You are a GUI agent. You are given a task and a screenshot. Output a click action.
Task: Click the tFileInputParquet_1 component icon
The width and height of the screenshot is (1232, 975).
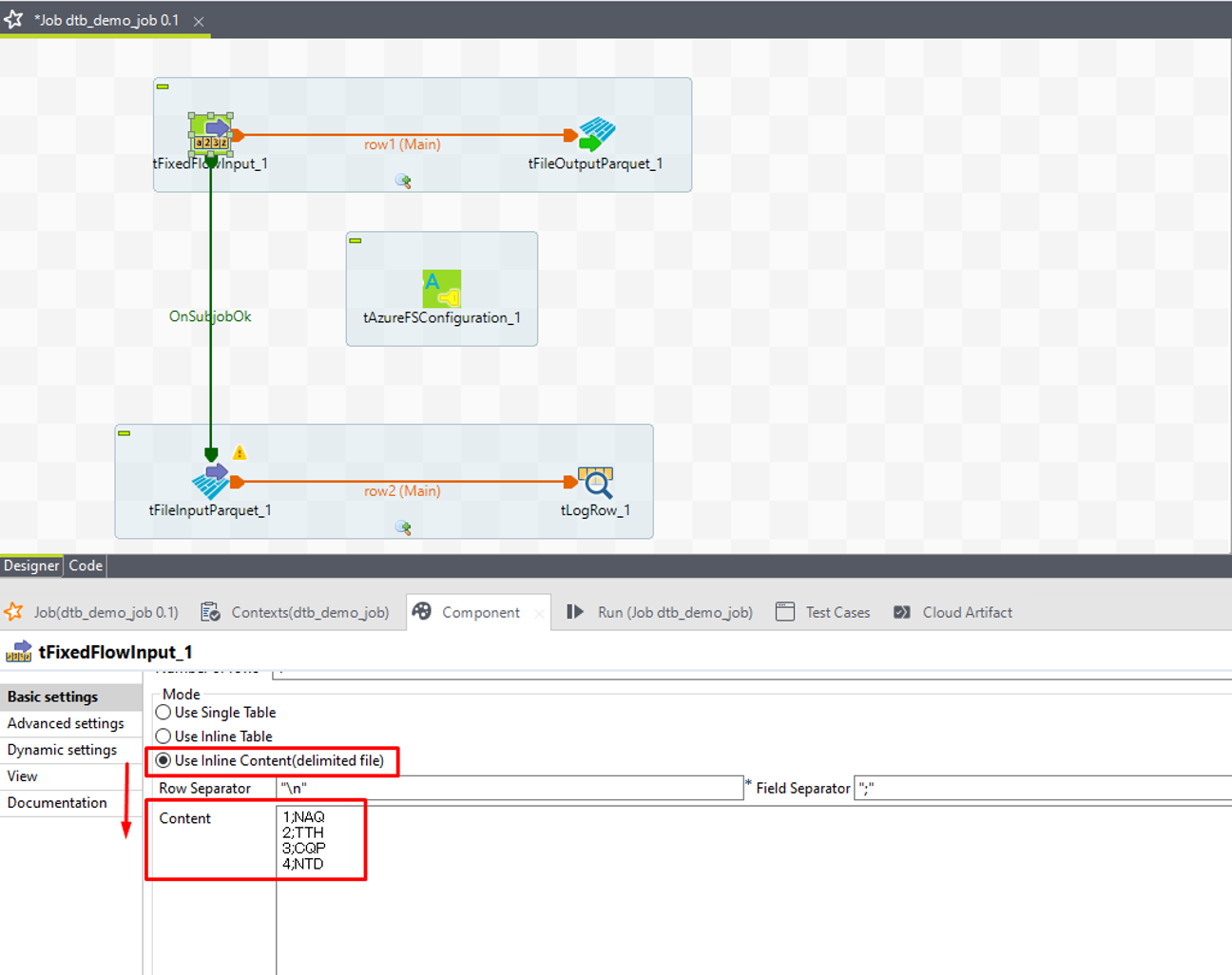tap(210, 481)
